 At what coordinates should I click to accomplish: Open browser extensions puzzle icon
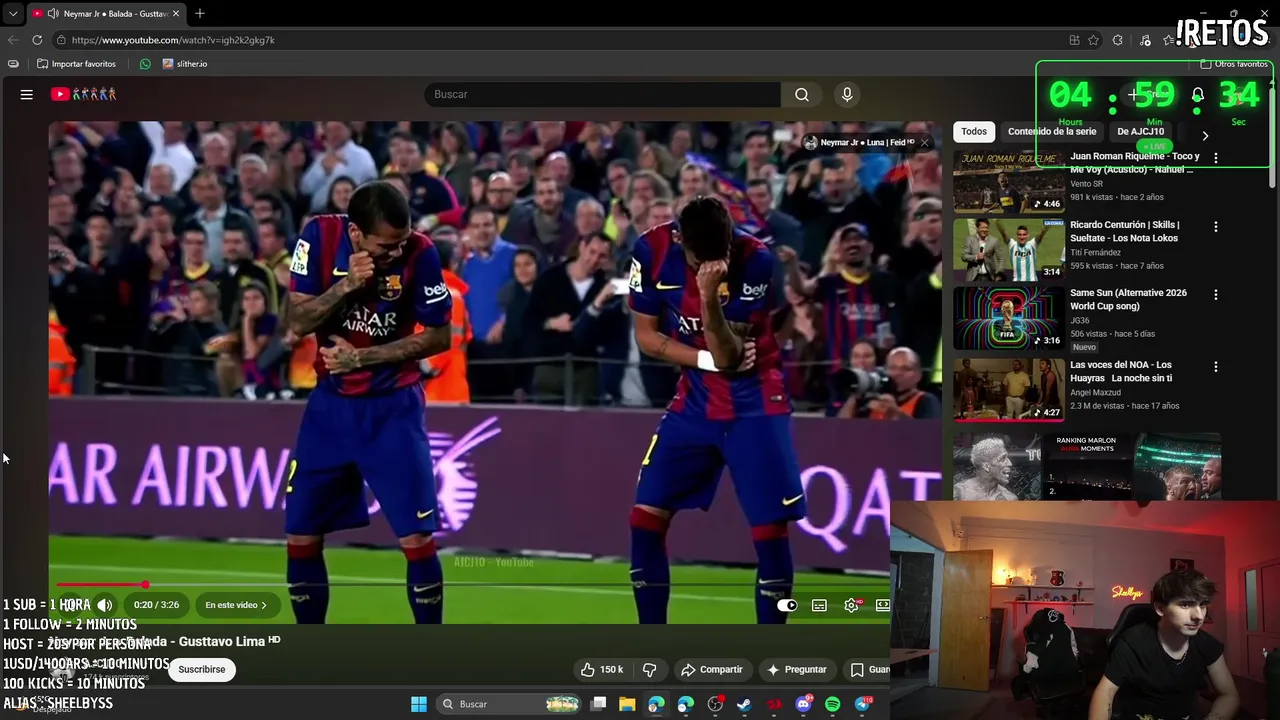pyautogui.click(x=1117, y=40)
